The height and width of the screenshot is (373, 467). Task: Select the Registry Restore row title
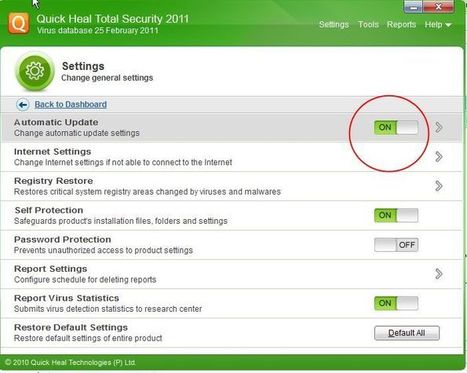coord(53,181)
